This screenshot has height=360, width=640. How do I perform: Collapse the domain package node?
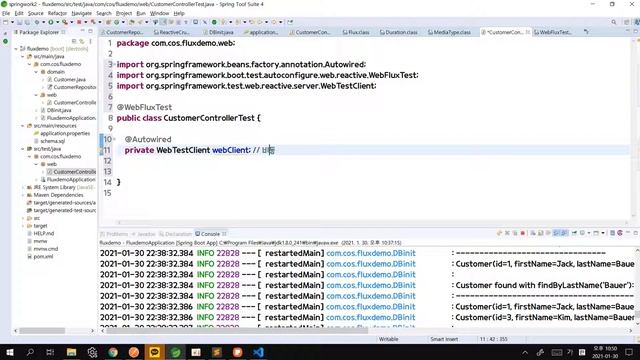click(x=36, y=72)
